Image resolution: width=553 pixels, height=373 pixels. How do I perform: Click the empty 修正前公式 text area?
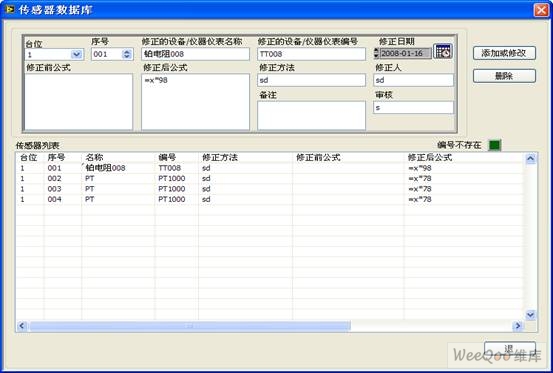(x=79, y=102)
